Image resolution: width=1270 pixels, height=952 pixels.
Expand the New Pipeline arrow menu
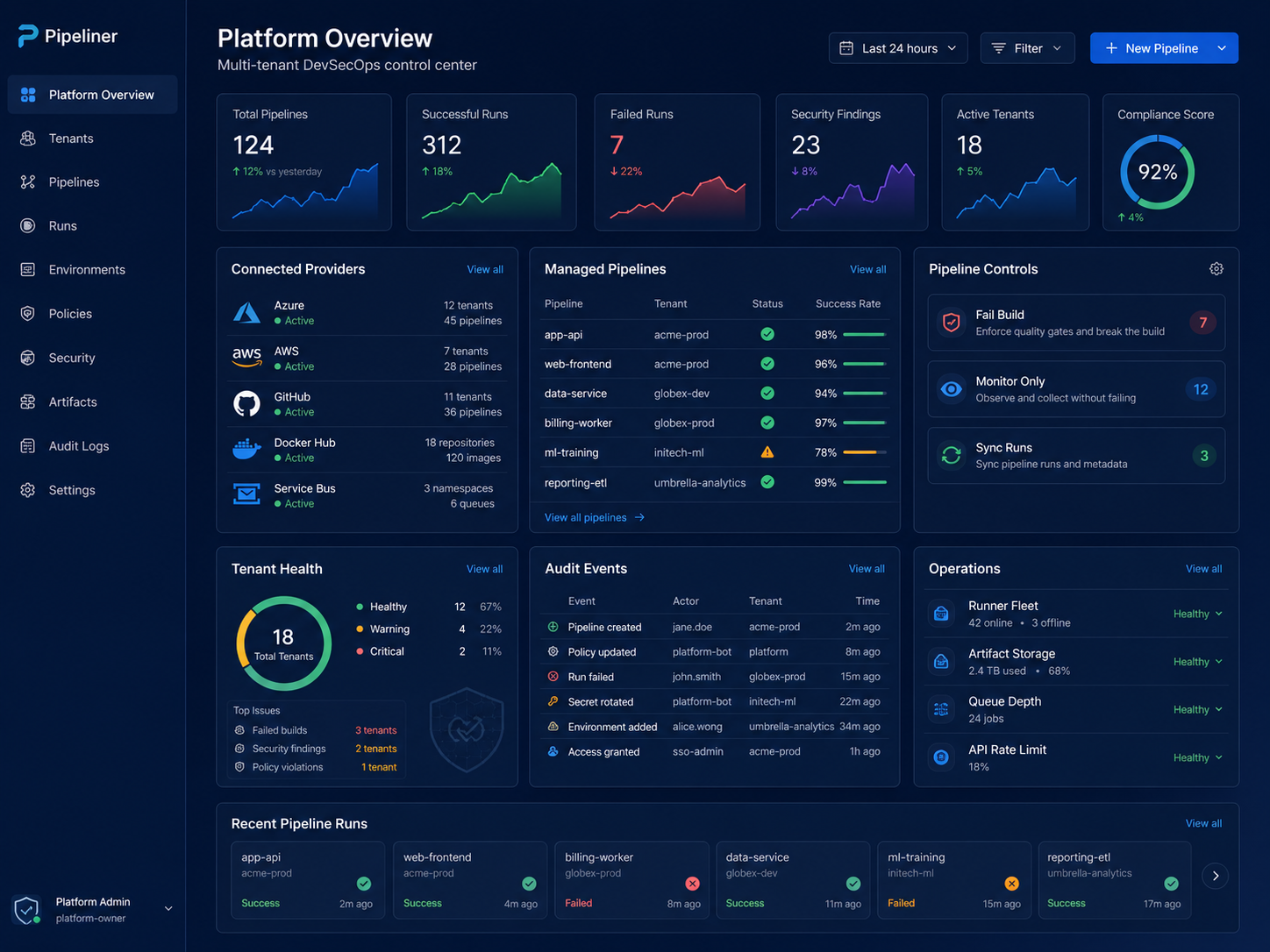coord(1222,48)
